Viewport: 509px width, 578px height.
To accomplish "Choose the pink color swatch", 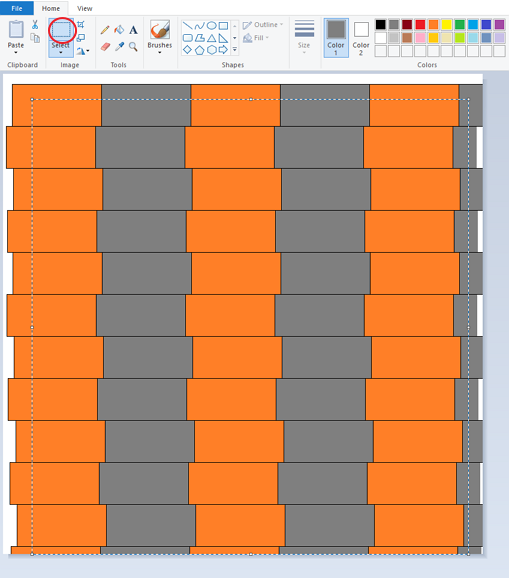I will (420, 38).
